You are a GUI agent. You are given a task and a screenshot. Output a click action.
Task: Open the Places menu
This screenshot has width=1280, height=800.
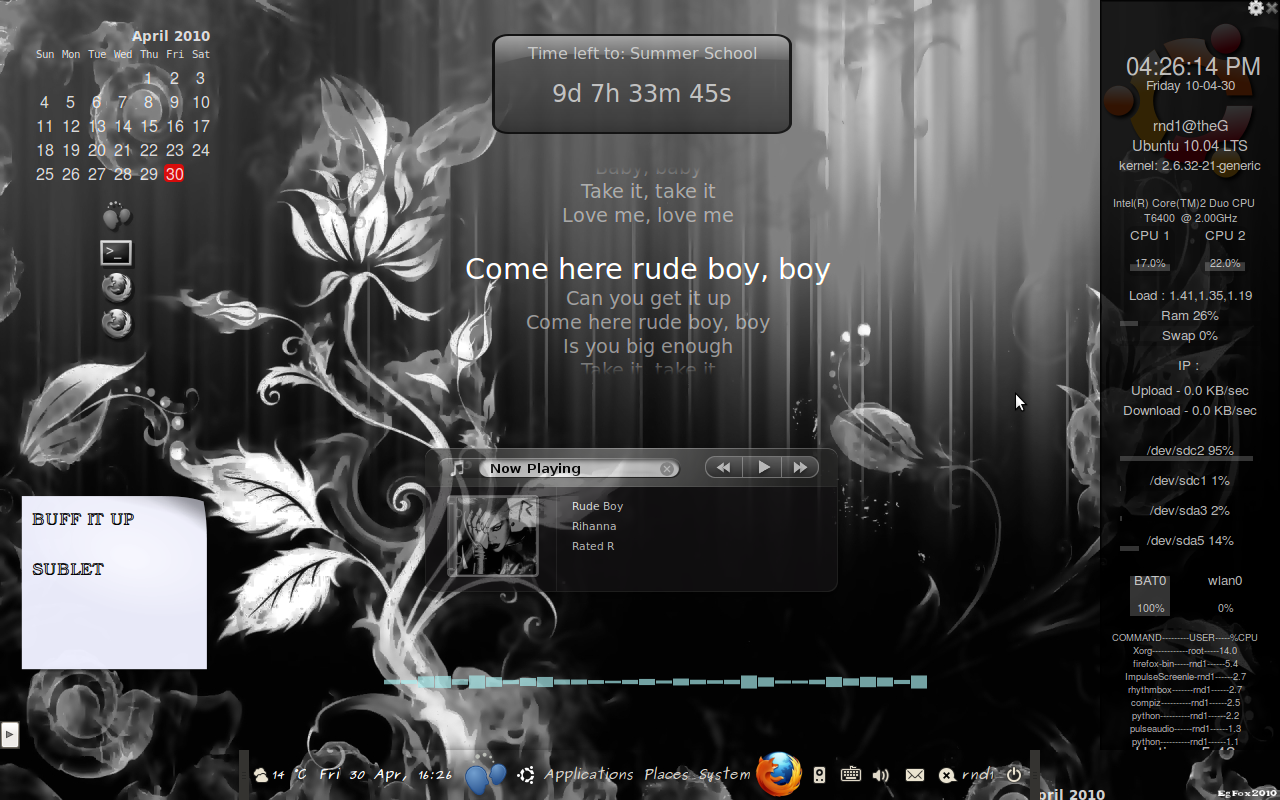click(666, 775)
